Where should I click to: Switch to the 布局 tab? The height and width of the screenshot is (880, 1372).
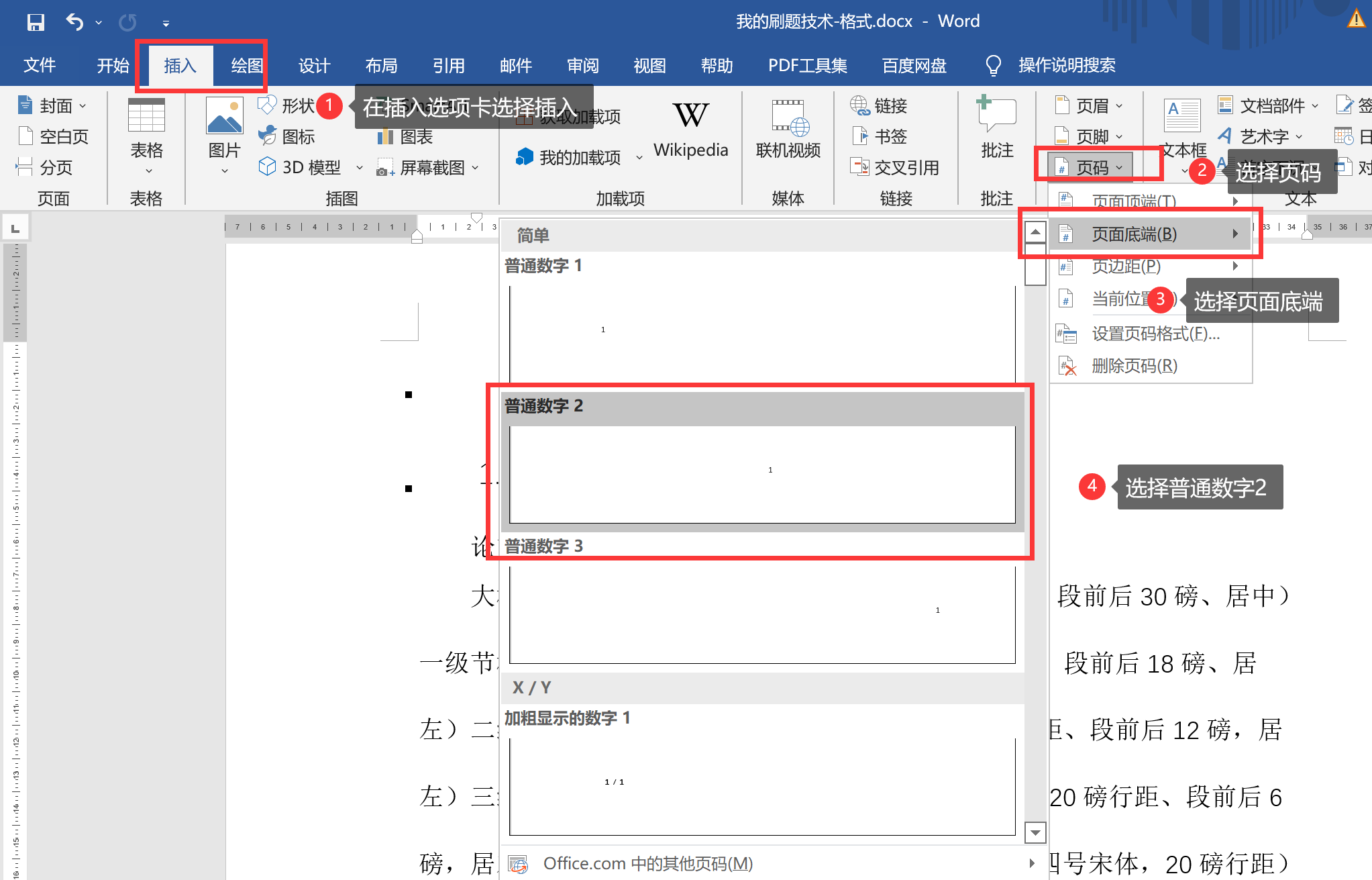381,66
